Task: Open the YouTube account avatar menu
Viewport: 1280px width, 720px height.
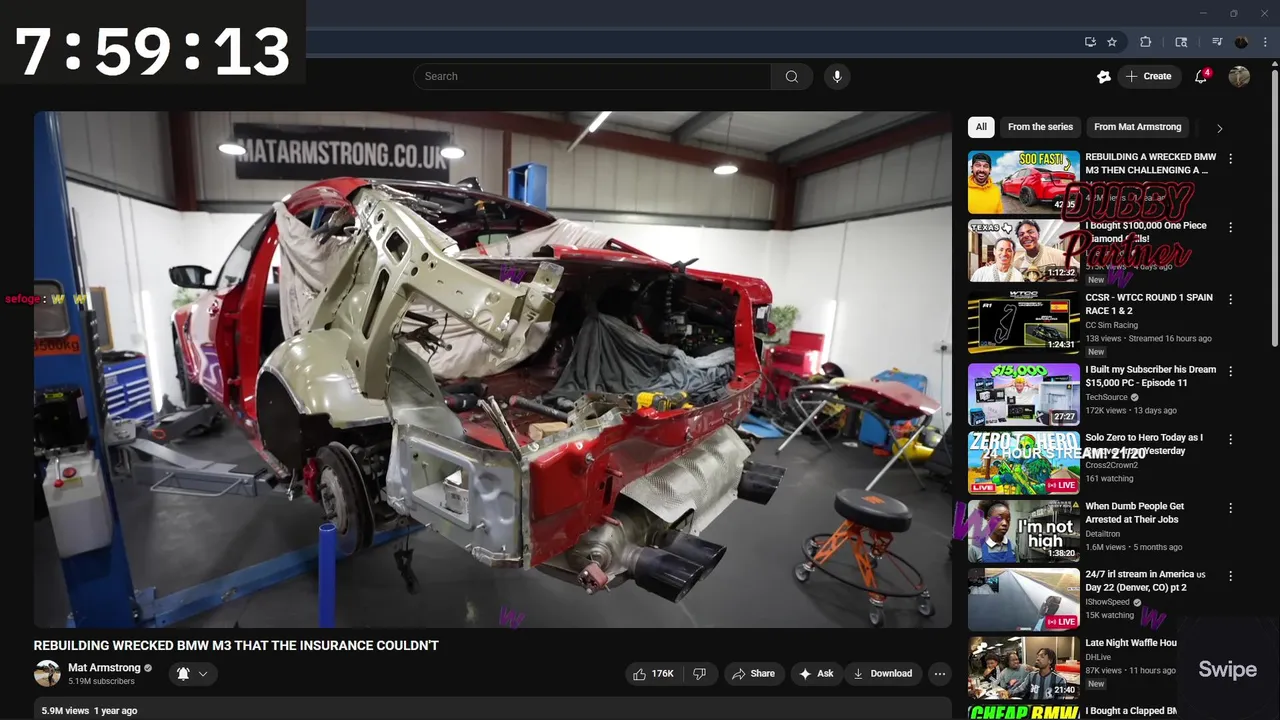Action: pos(1239,76)
